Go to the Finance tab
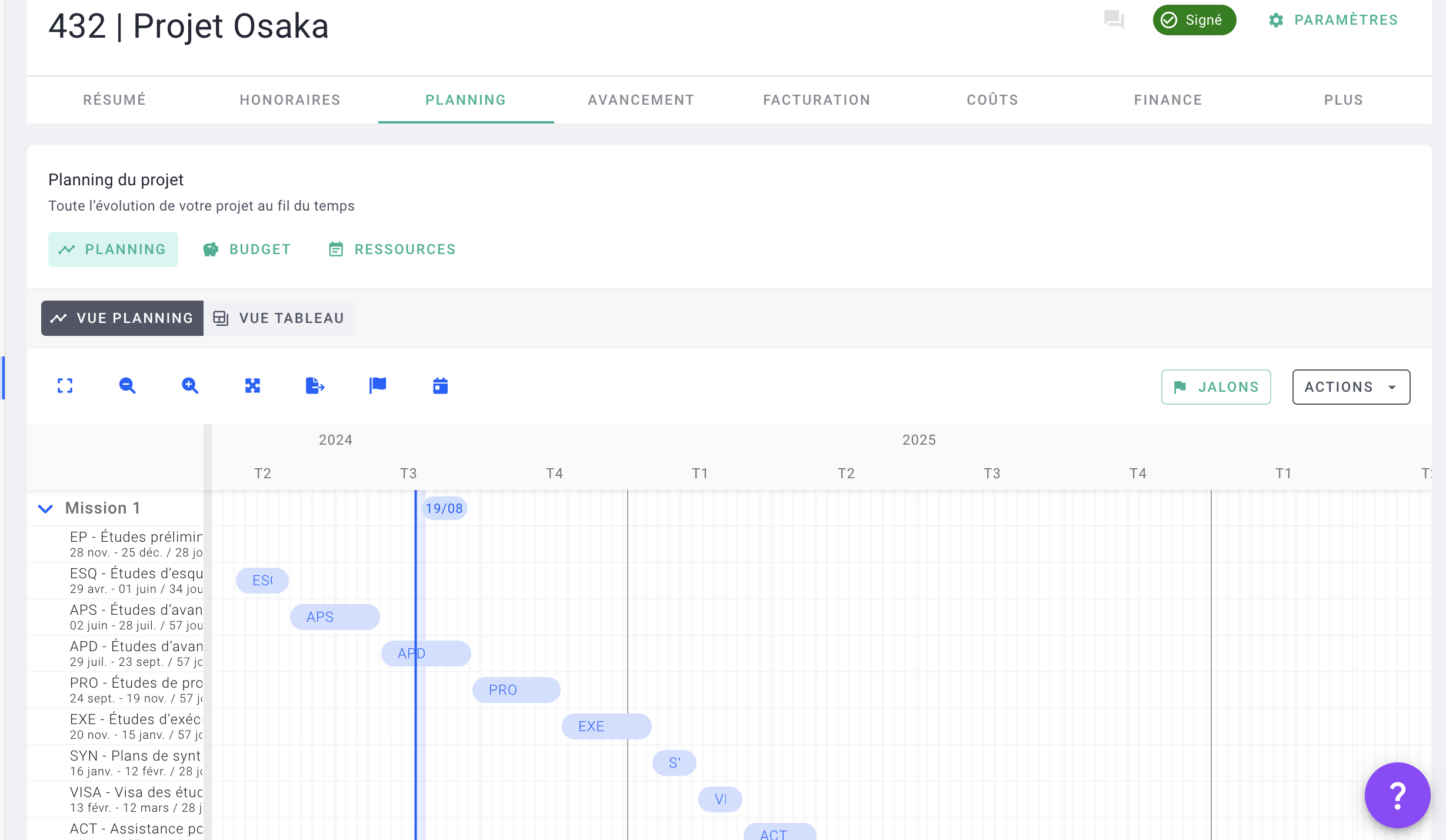The width and height of the screenshot is (1446, 840). pyautogui.click(x=1168, y=100)
